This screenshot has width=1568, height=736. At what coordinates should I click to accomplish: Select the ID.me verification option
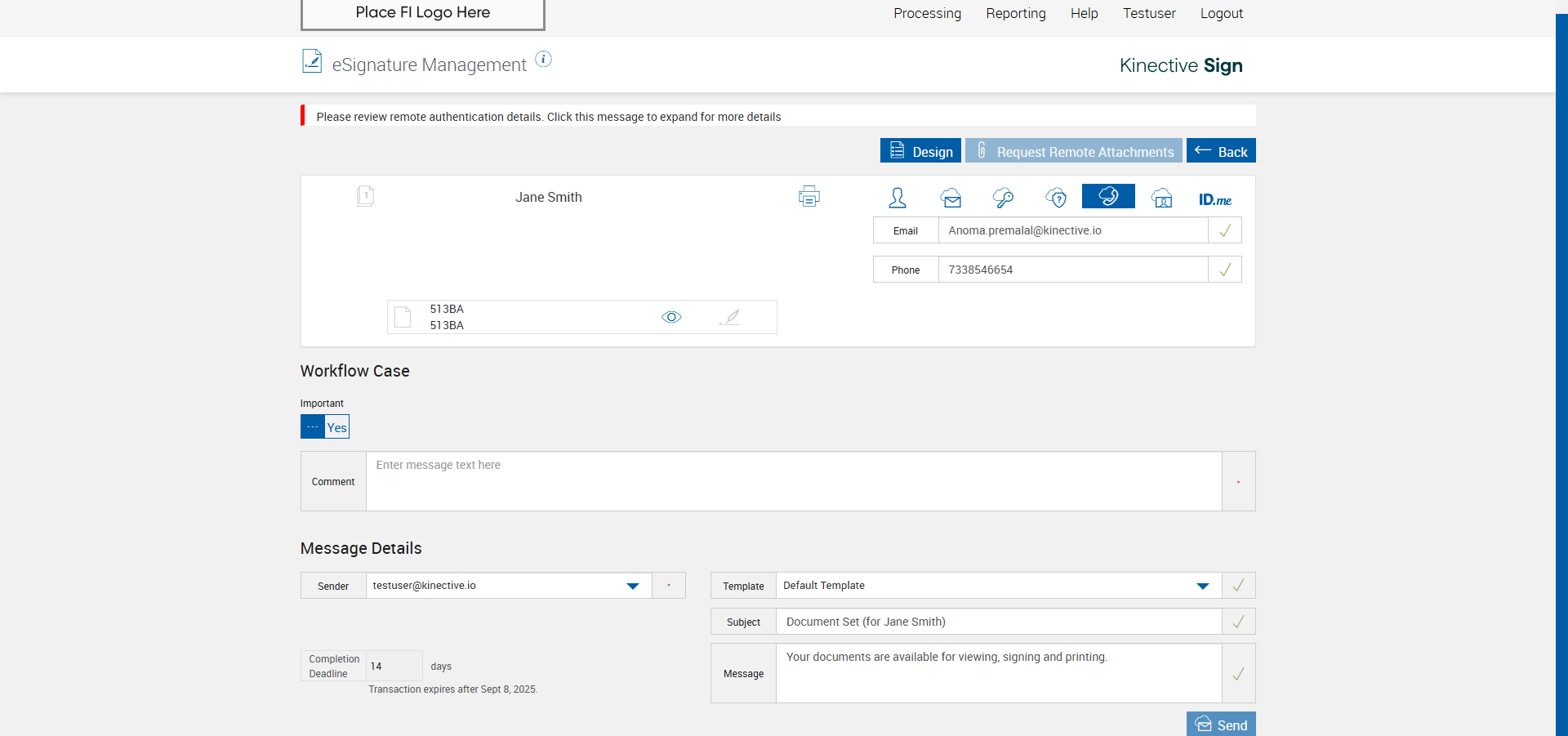point(1214,199)
